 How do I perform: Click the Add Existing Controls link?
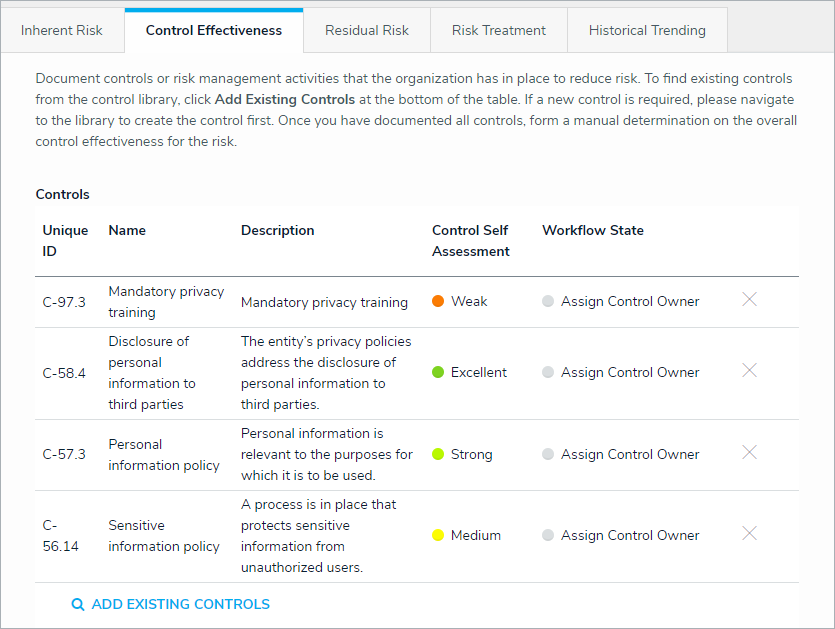coord(181,604)
